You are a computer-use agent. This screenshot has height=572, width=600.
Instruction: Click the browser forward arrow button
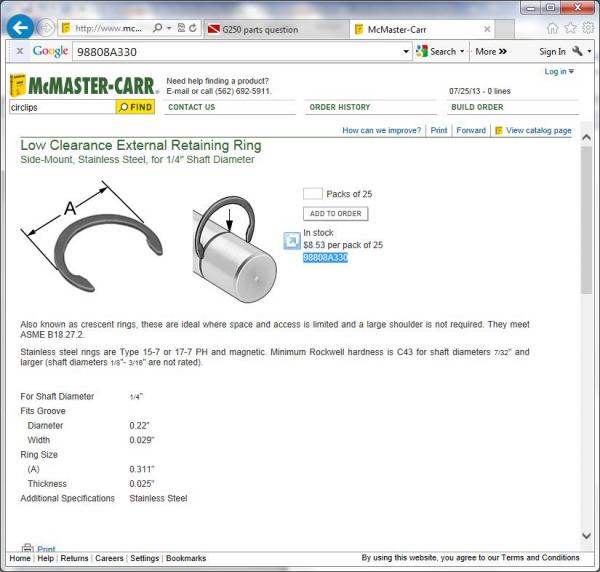click(46, 28)
